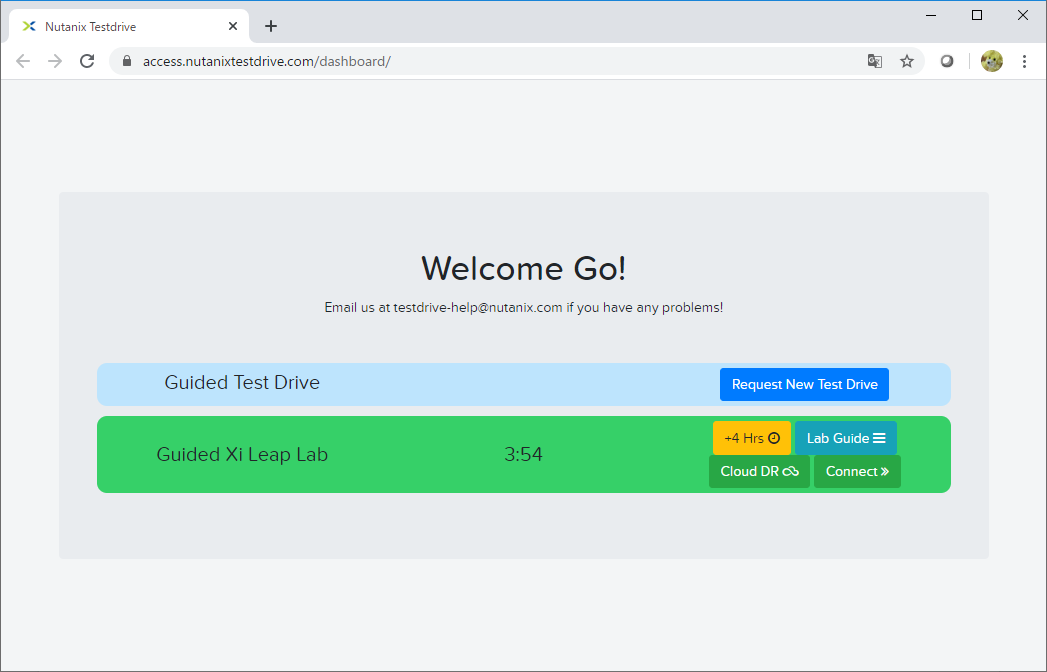Open the translate page icon
1047x672 pixels.
(875, 61)
